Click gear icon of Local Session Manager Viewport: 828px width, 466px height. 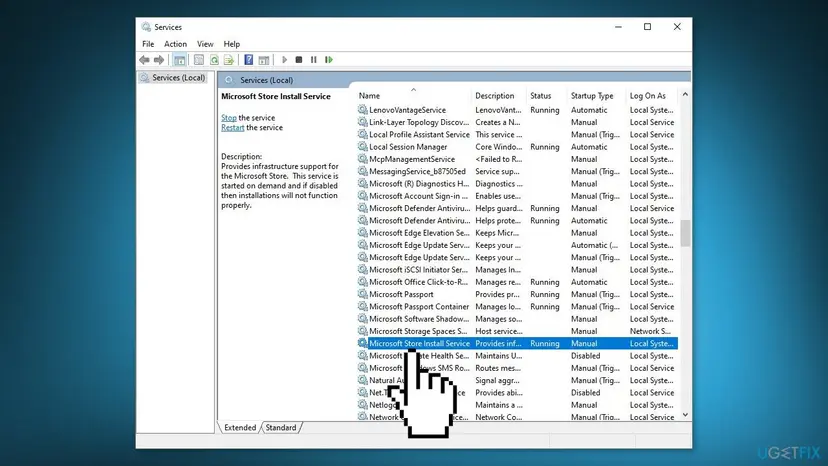362,146
